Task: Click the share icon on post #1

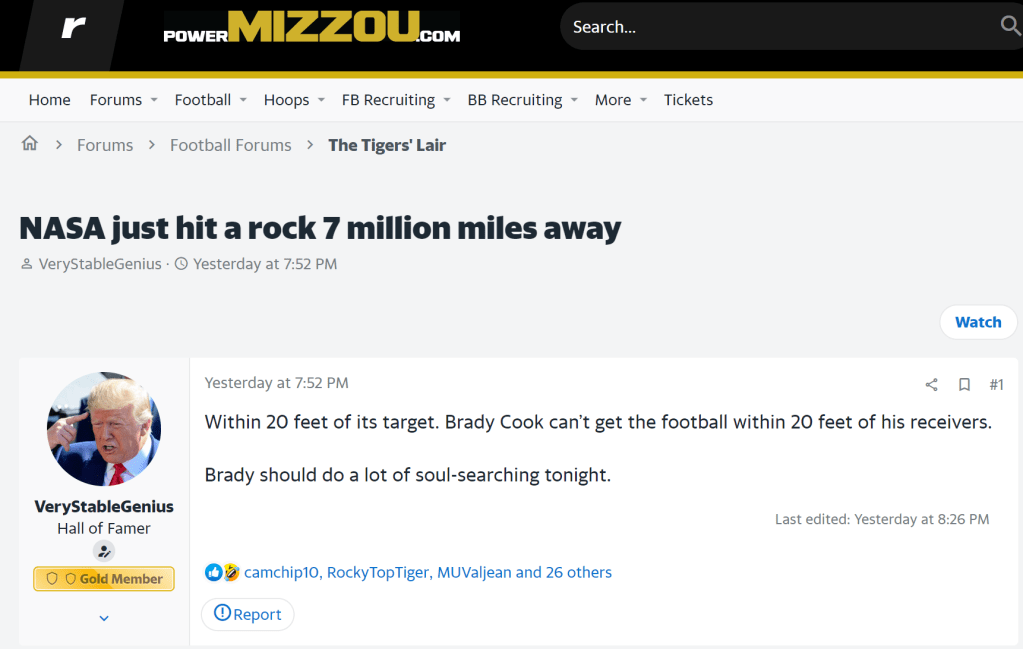Action: [932, 384]
